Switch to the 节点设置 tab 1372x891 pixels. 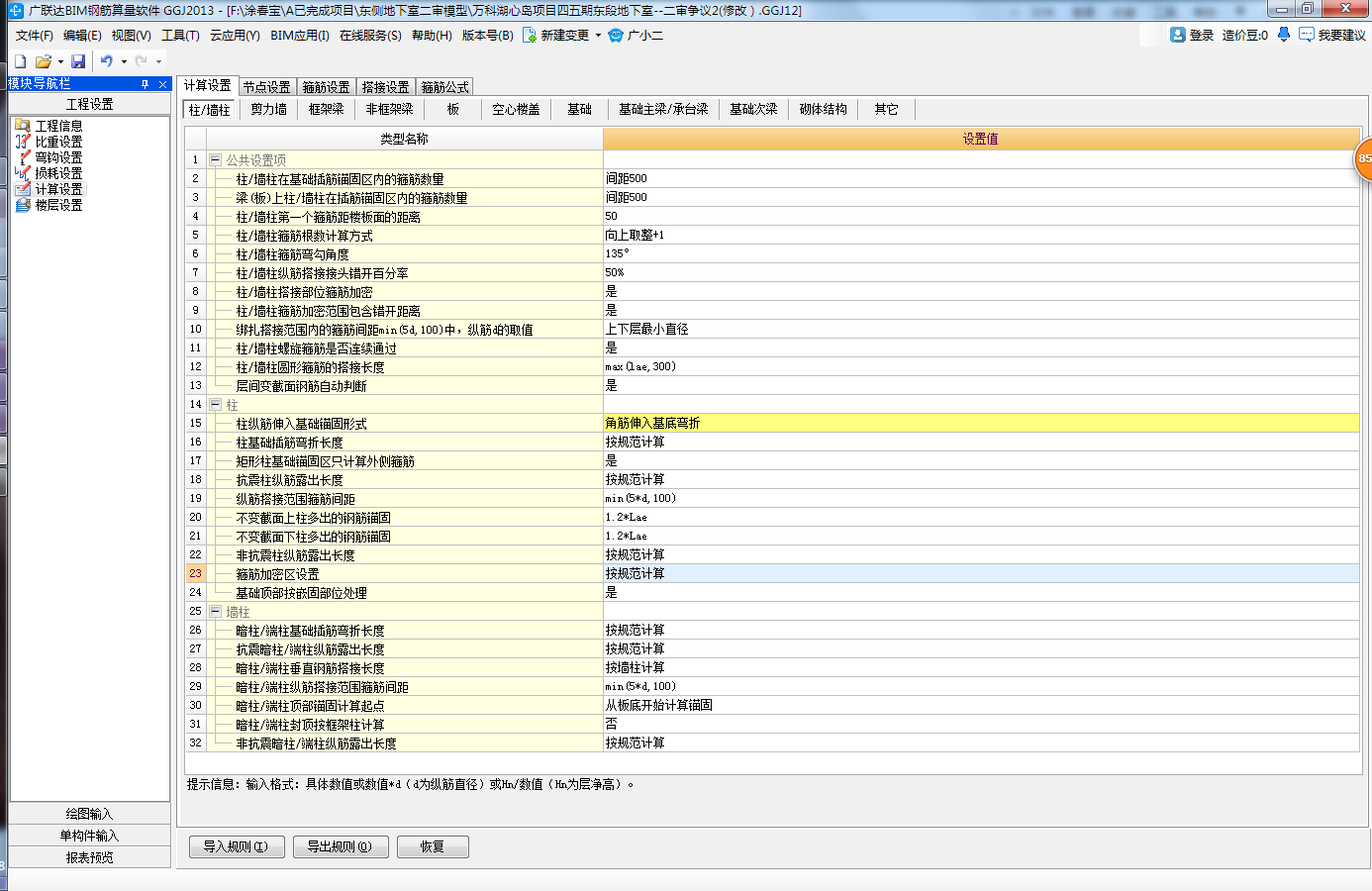tap(267, 87)
